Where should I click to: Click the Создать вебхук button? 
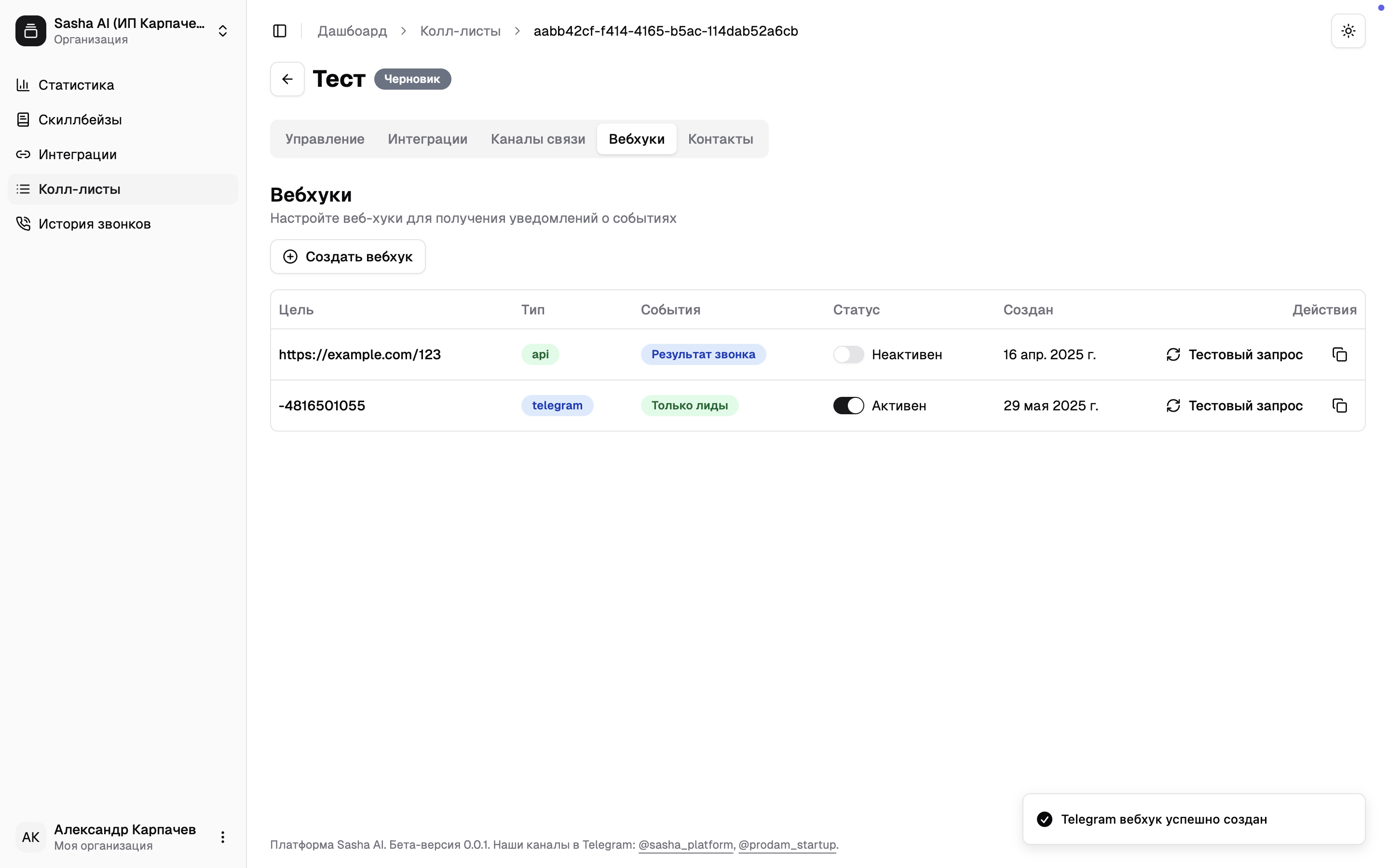click(348, 257)
